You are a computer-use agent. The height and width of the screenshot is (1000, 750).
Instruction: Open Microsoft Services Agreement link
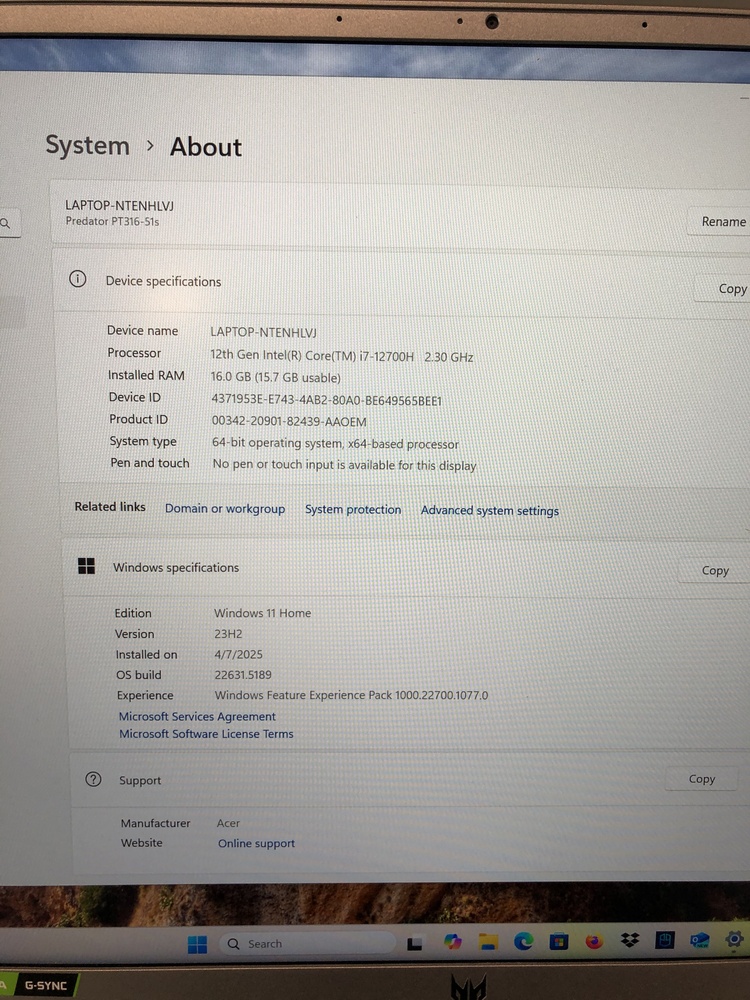click(197, 716)
